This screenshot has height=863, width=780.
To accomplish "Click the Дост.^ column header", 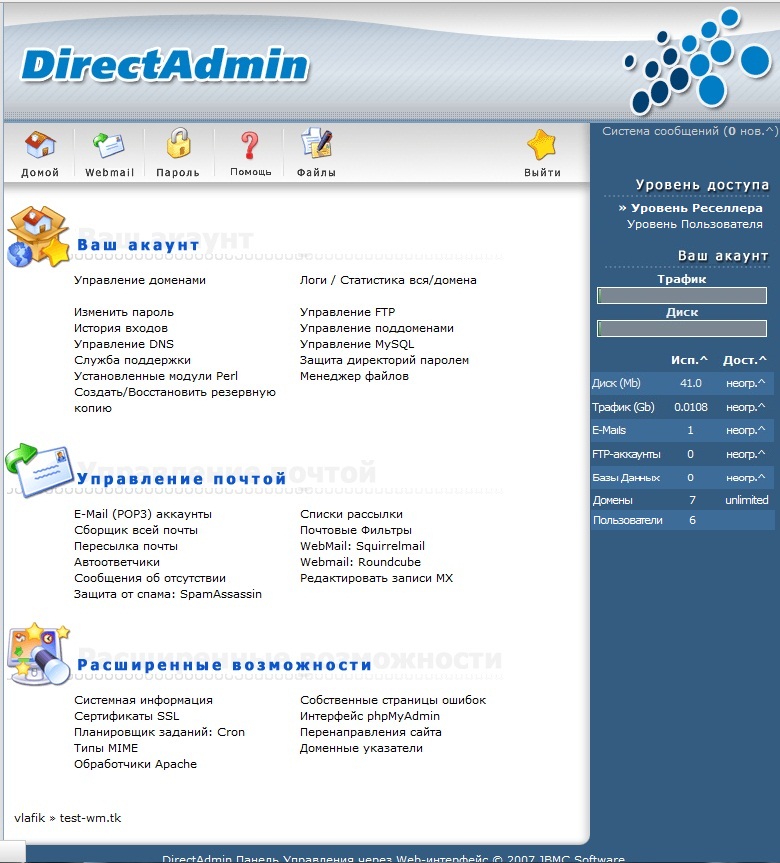I will pos(744,360).
